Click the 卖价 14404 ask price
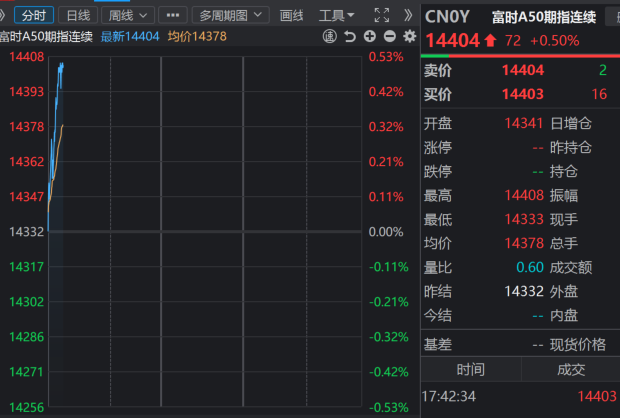The height and width of the screenshot is (418, 620). tap(523, 70)
